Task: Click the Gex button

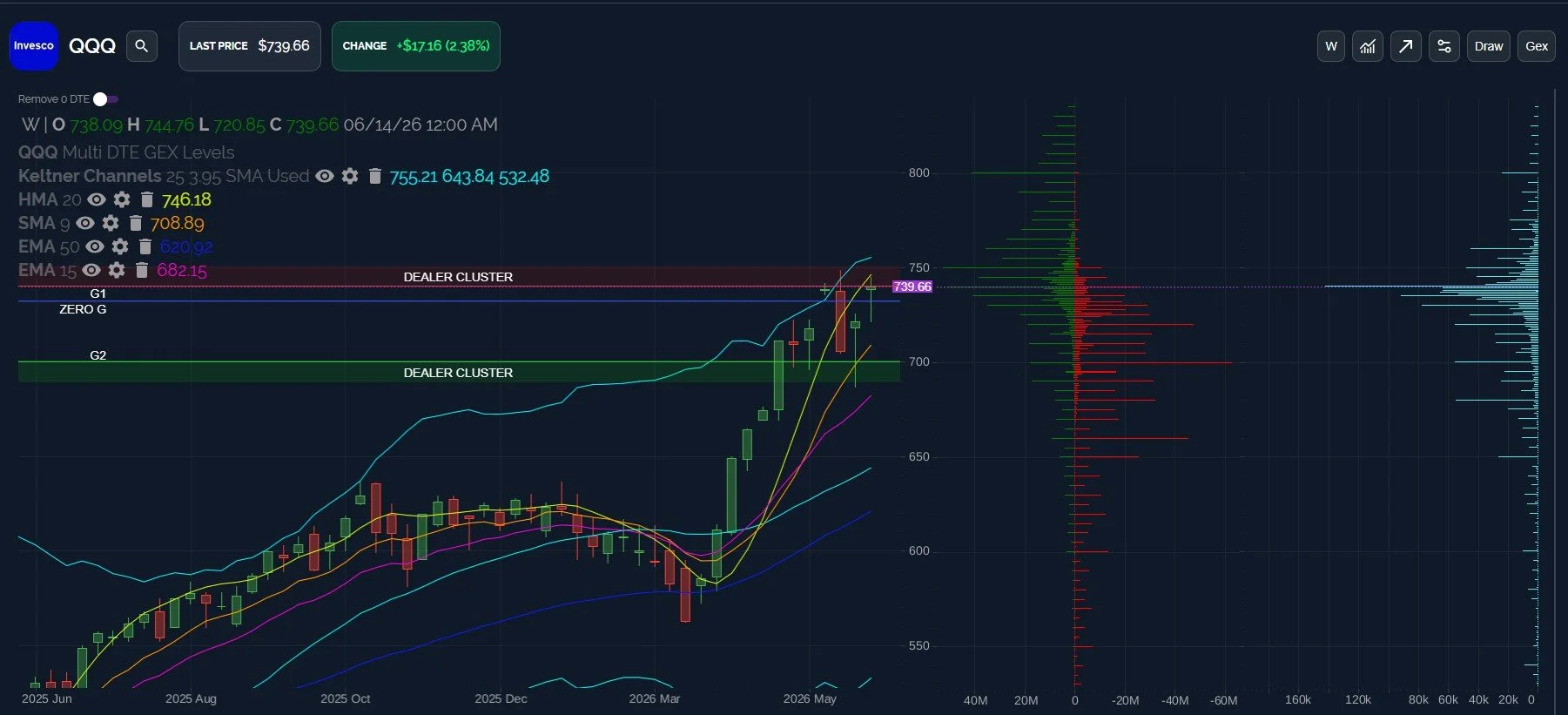Action: click(1537, 46)
